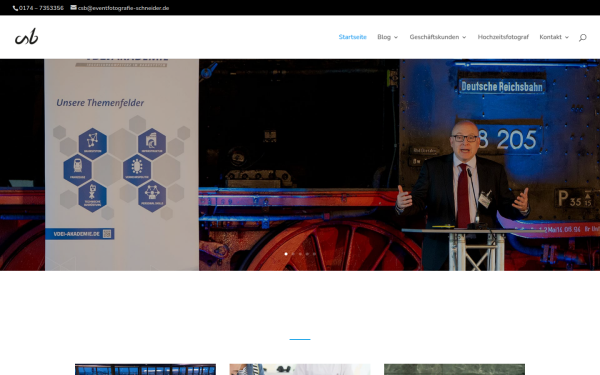Select the first slider dot
The width and height of the screenshot is (600, 375).
286,254
